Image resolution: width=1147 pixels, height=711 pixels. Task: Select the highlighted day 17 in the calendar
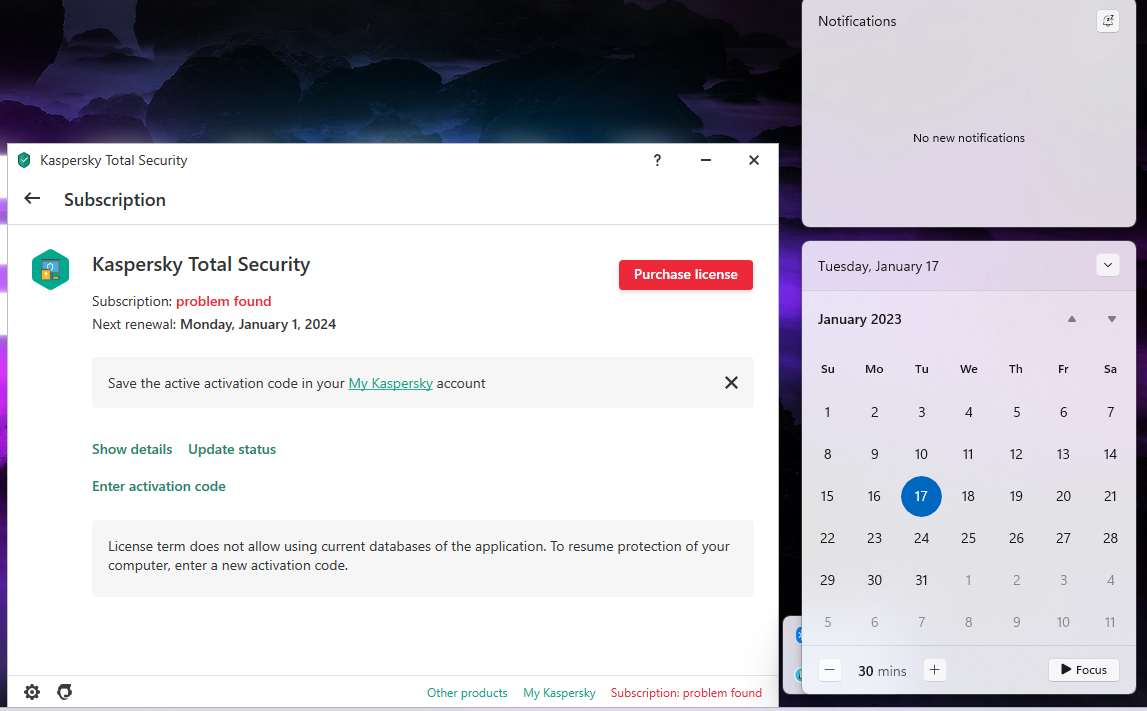(x=921, y=496)
